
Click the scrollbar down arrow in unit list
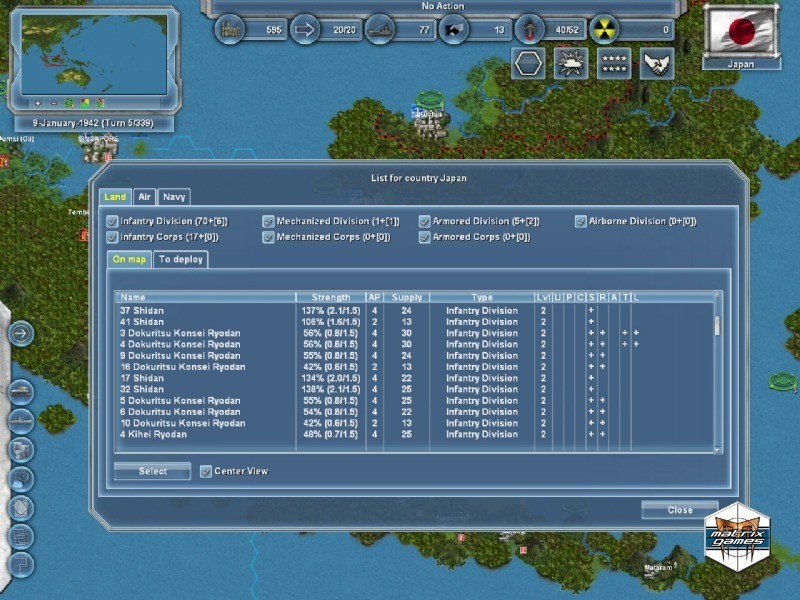(x=716, y=449)
